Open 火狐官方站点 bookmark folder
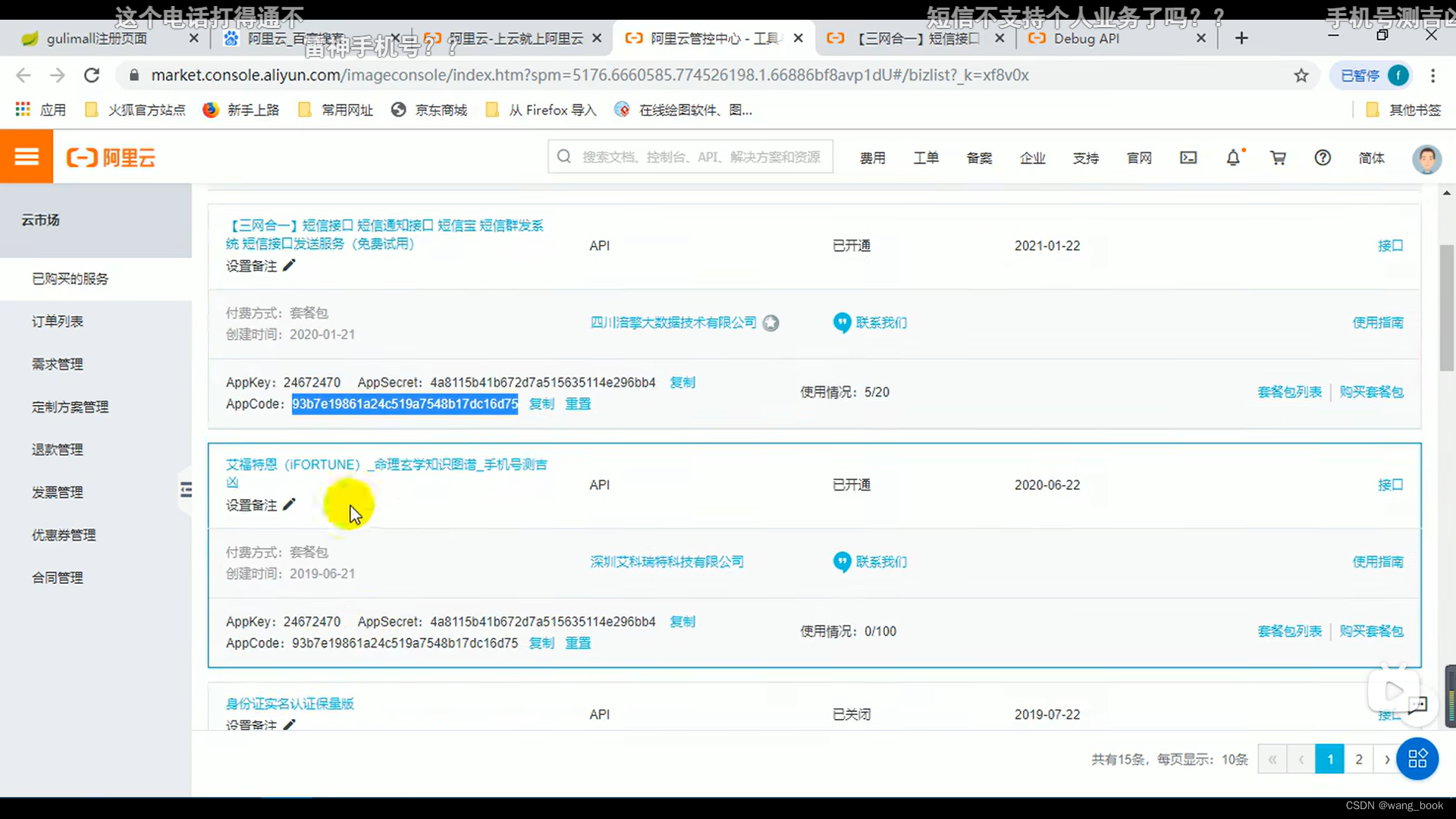This screenshot has height=819, width=1456. [x=136, y=110]
